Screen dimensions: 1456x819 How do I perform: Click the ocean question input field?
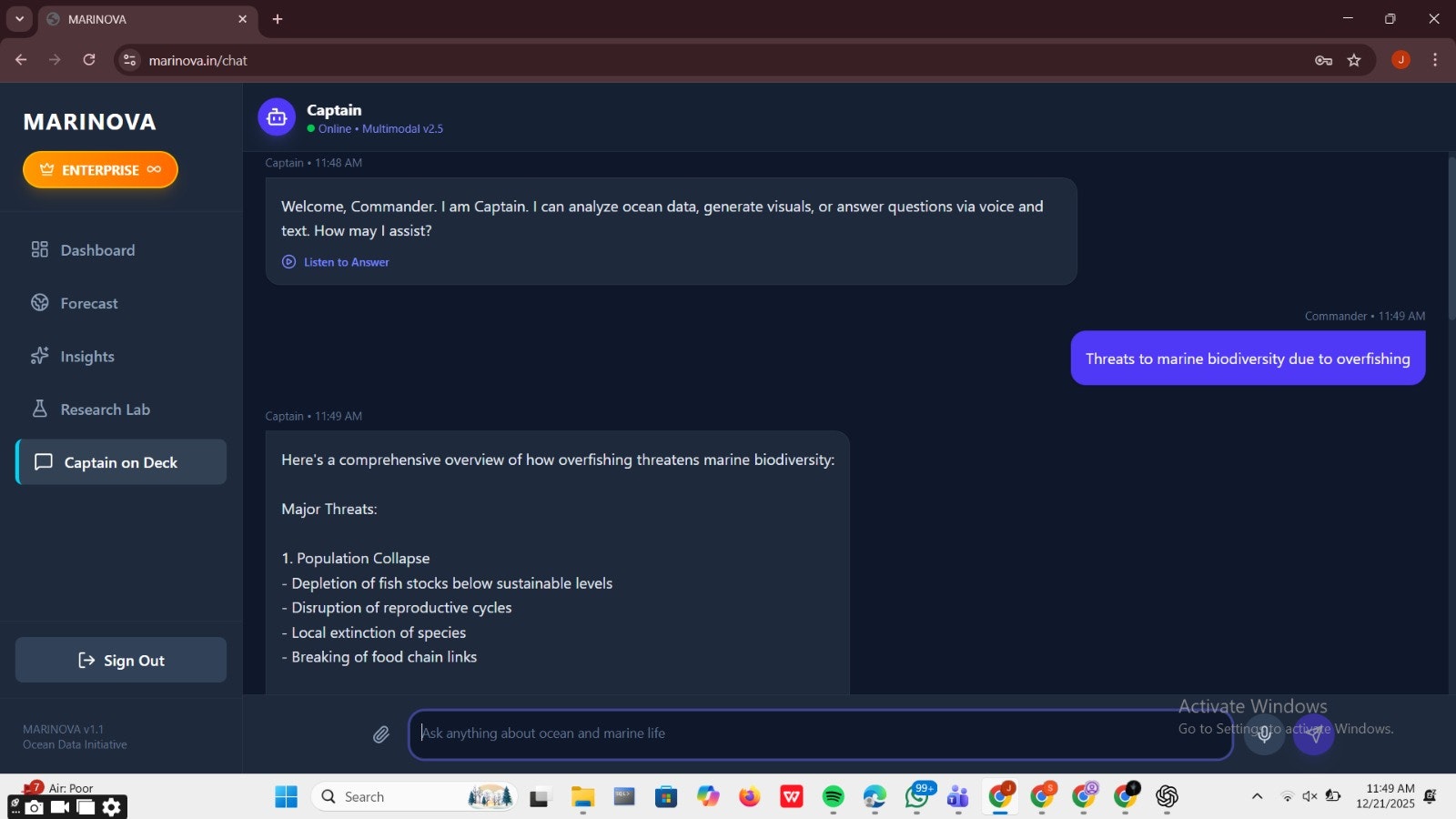tap(819, 733)
